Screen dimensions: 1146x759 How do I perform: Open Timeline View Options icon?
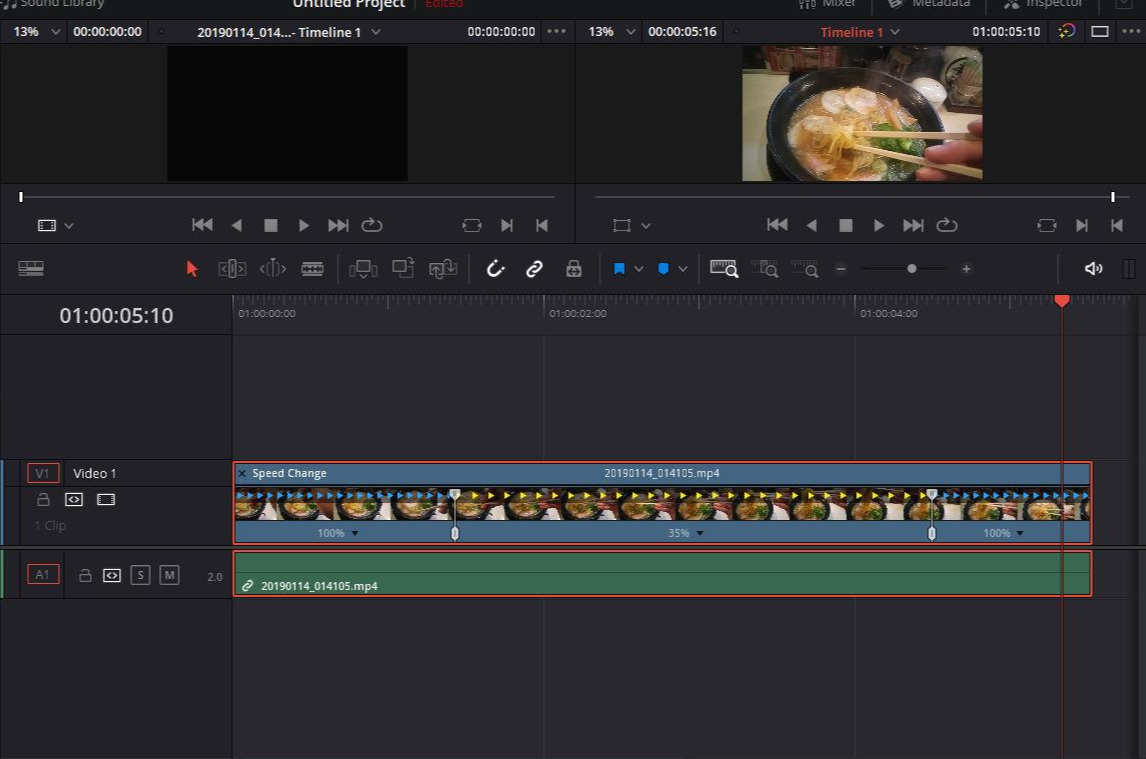[x=31, y=269]
